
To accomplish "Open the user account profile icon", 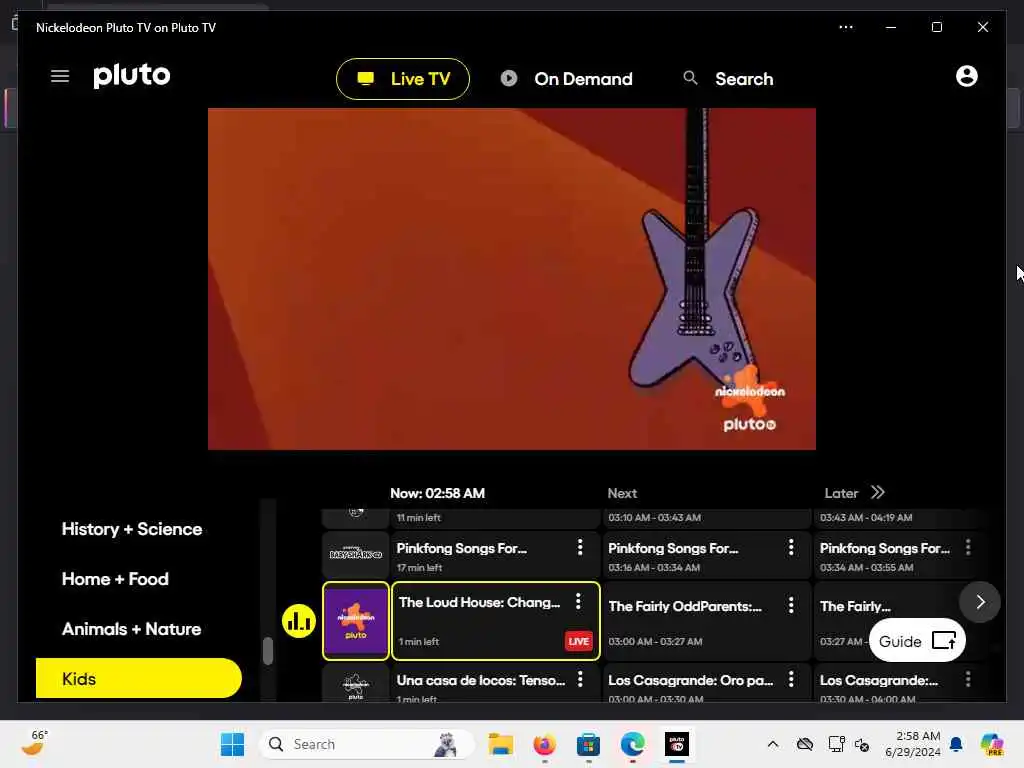I will [967, 76].
